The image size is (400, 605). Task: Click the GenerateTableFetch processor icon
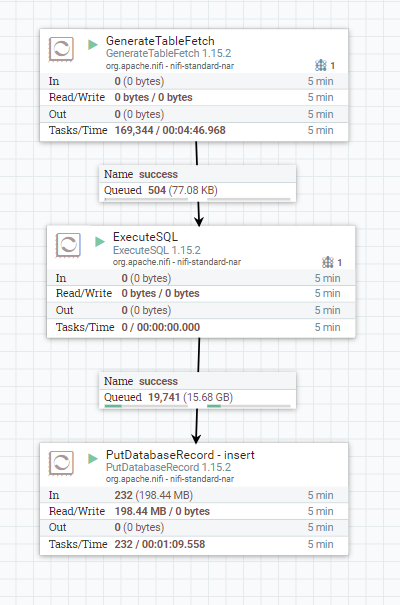point(61,49)
